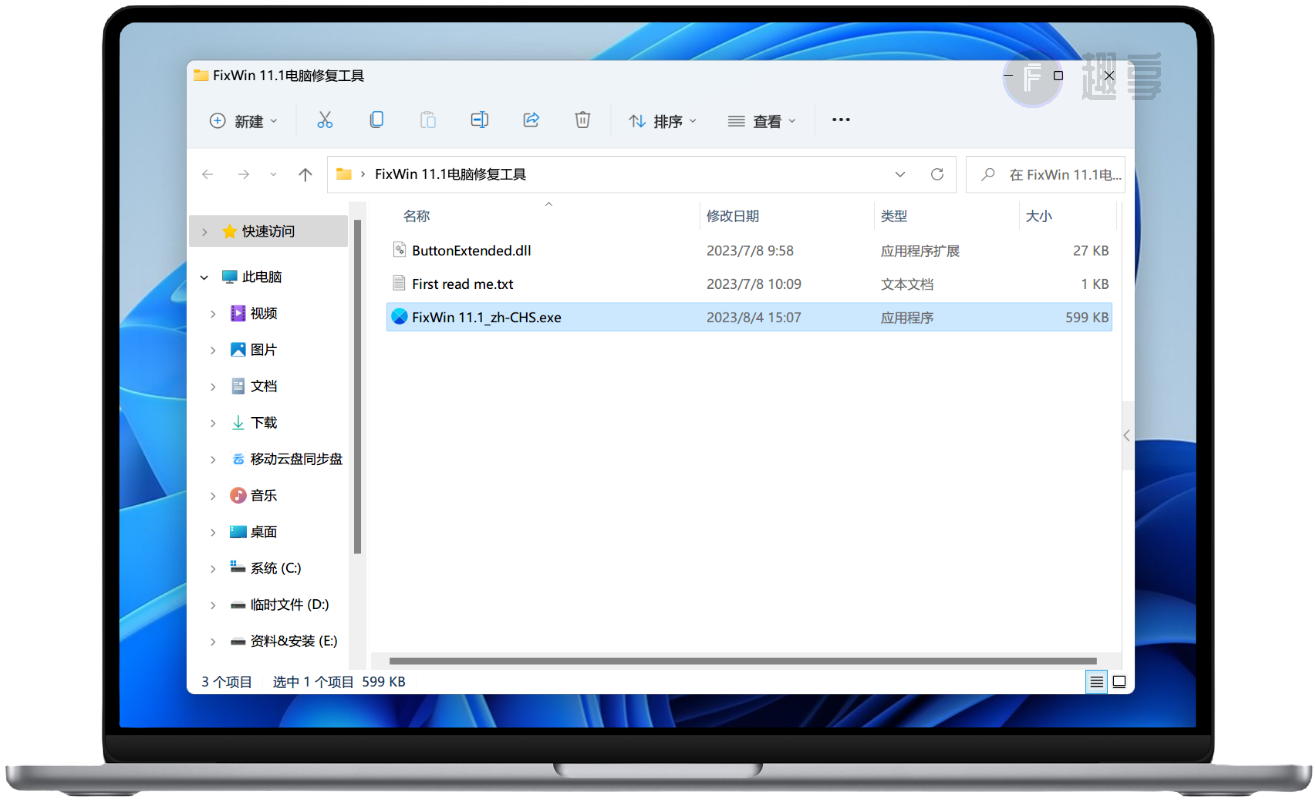The image size is (1316, 802).
Task: Open the 查看 view dropdown
Action: coord(763,121)
